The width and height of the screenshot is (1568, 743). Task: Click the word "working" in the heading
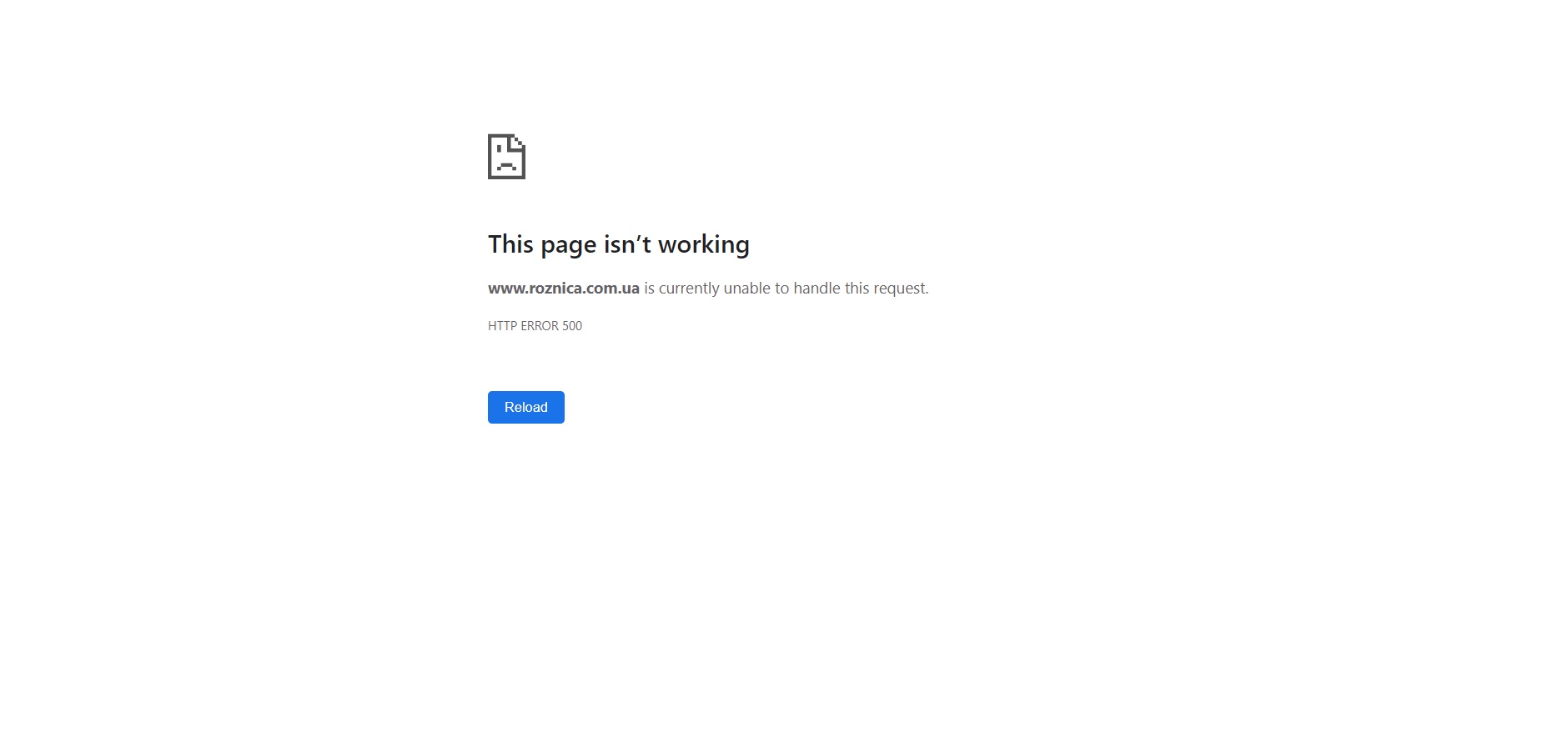click(704, 245)
